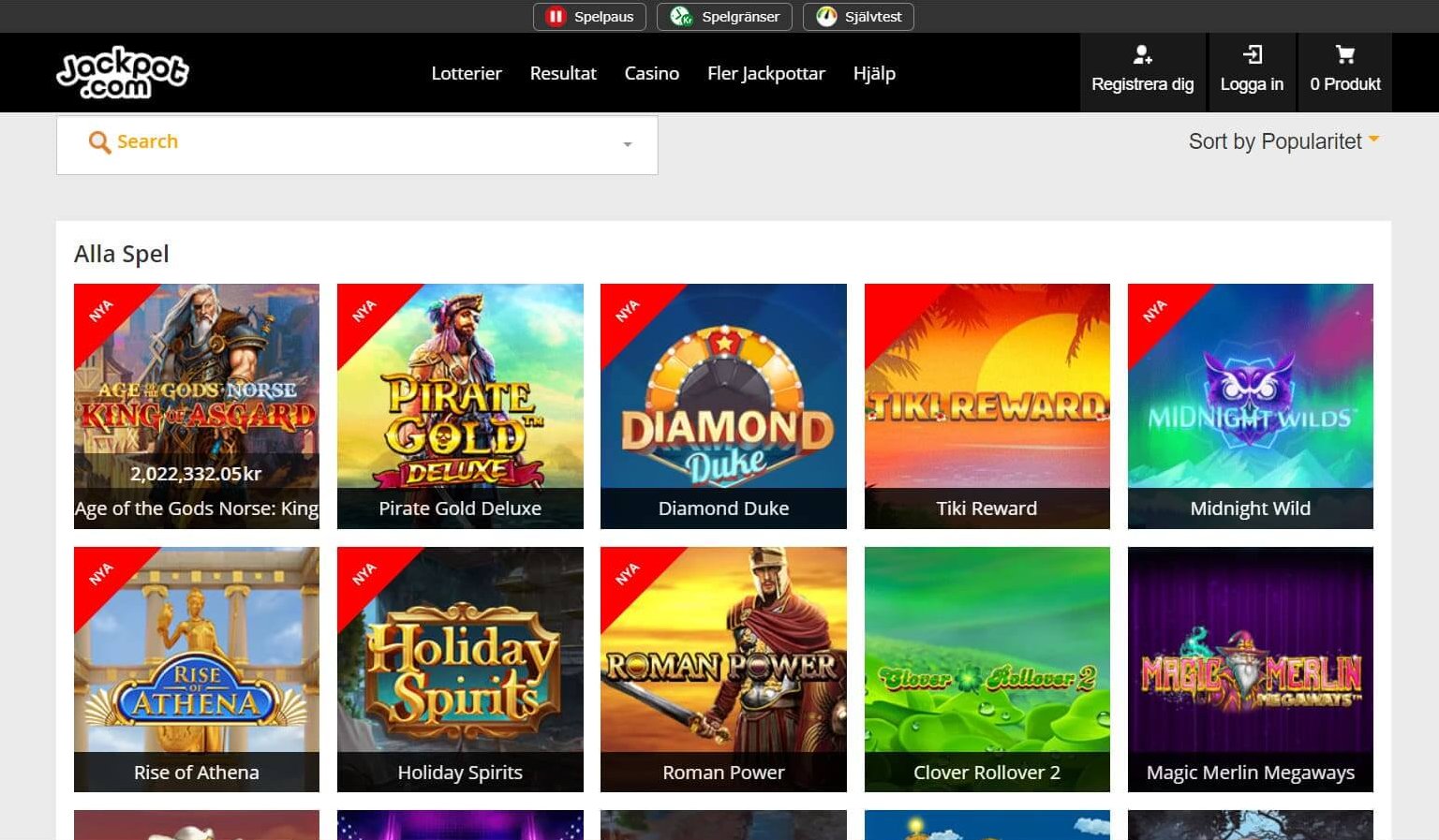Click the orange sort arrow caret
This screenshot has width=1439, height=840.
(1373, 139)
